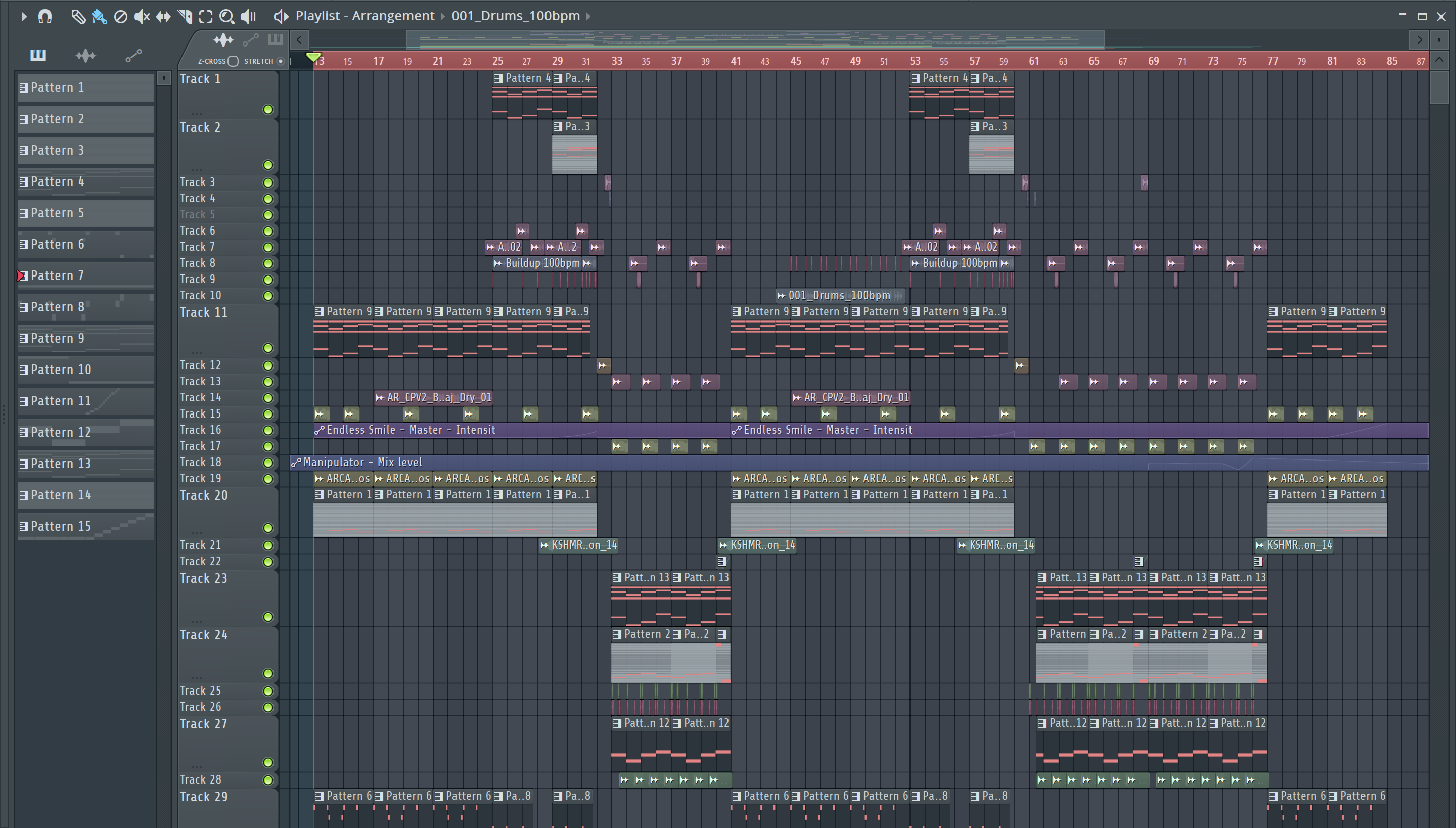
Task: Toggle the Track 10 mute LED
Action: click(x=268, y=296)
